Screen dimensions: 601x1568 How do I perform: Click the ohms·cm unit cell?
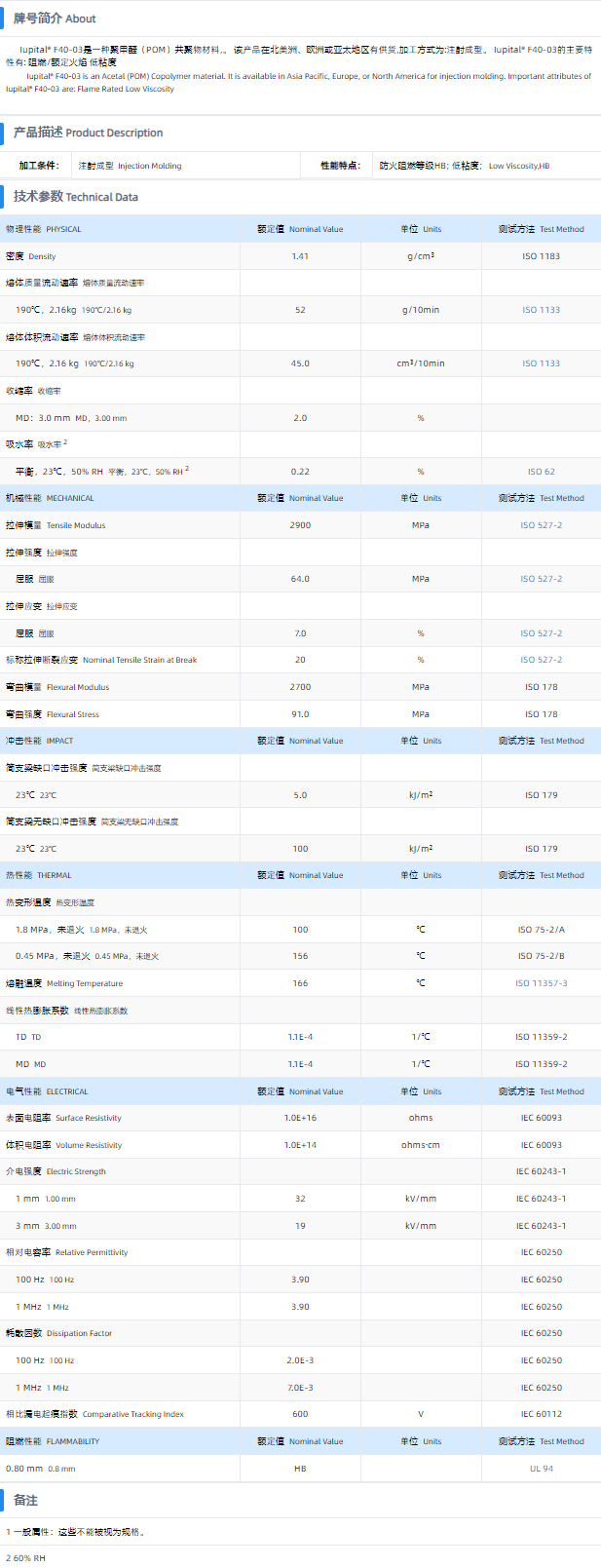click(x=421, y=1145)
